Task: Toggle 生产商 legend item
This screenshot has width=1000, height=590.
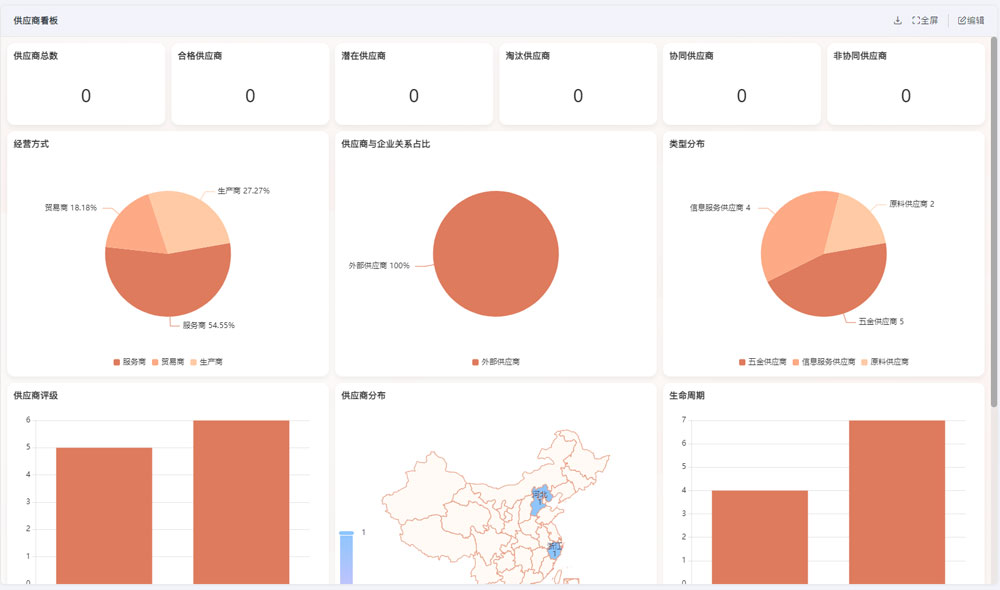Action: 205,362
